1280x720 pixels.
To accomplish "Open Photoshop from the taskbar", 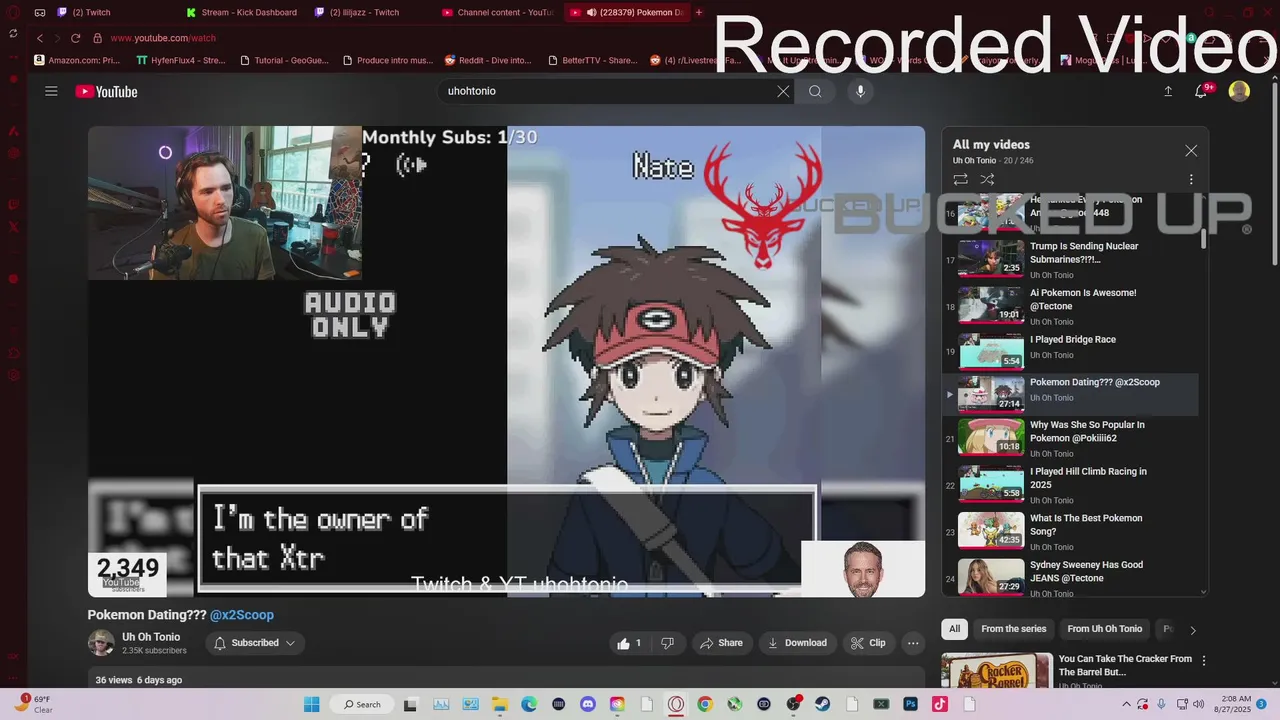I will 911,704.
